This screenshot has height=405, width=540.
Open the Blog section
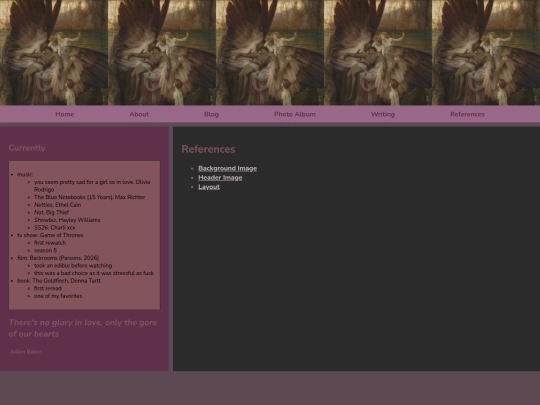coord(211,114)
